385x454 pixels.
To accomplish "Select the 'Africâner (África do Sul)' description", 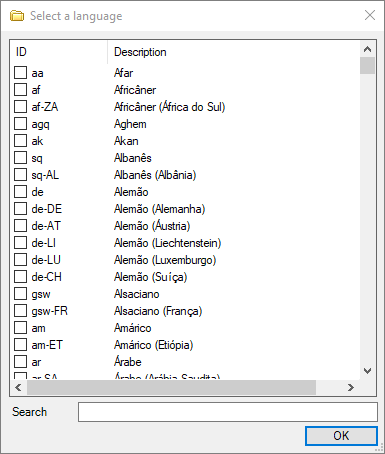I will pos(170,107).
